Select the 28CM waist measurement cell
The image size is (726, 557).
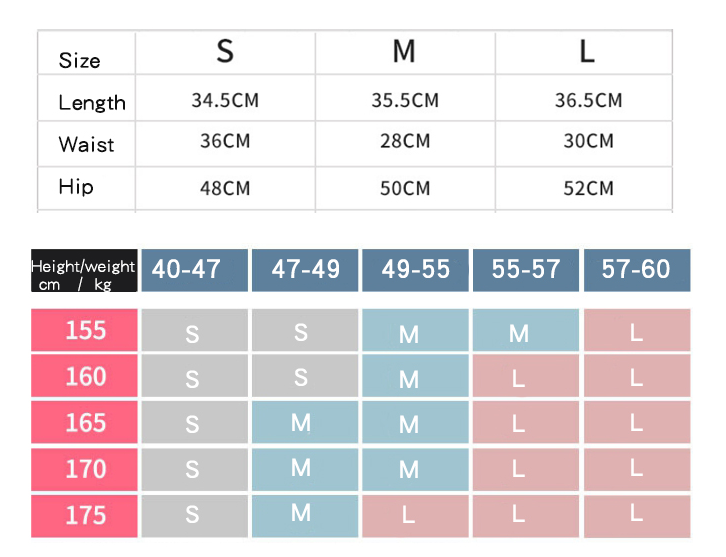[405, 142]
